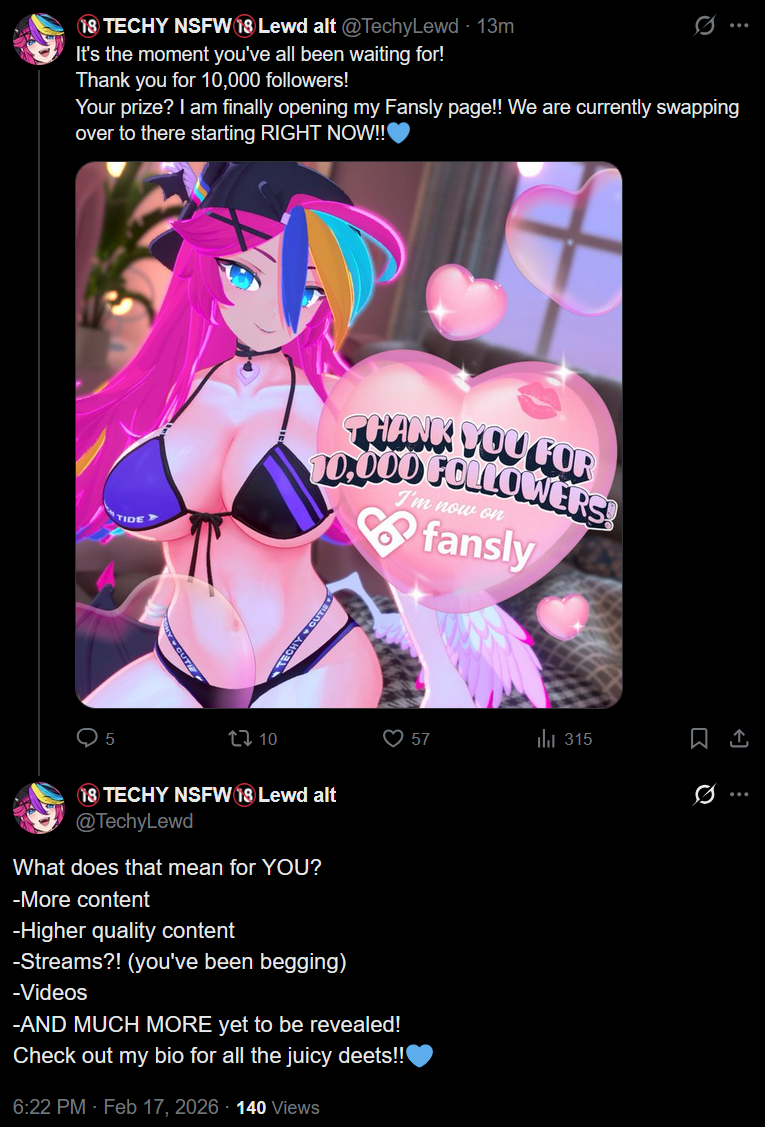This screenshot has width=765, height=1127.
Task: Open the @TechyLewd handle below the display name
Action: [134, 821]
